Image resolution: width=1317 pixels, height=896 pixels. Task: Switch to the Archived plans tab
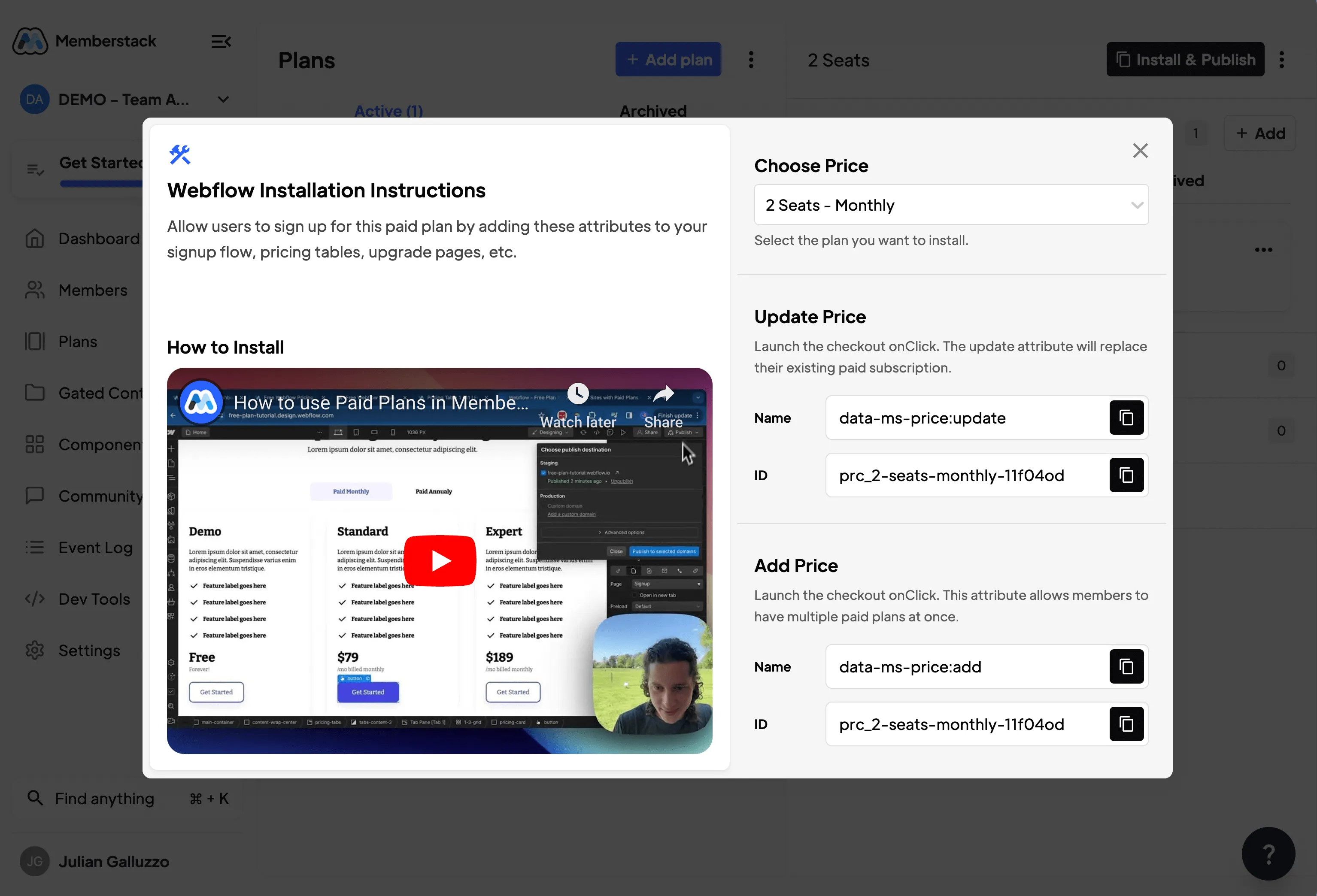tap(653, 110)
